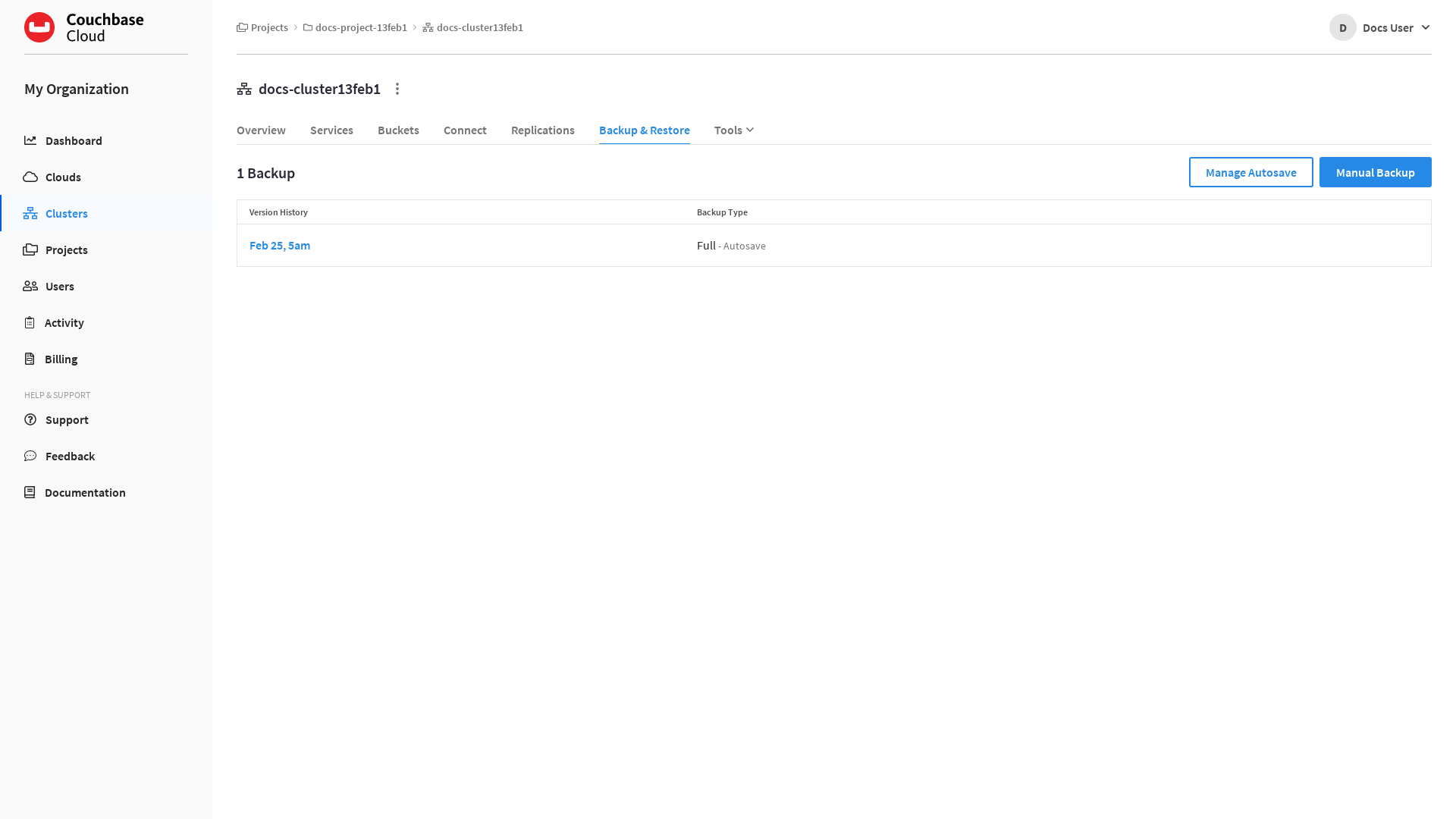
Task: Click the Docs User avatar circle
Action: (x=1342, y=27)
